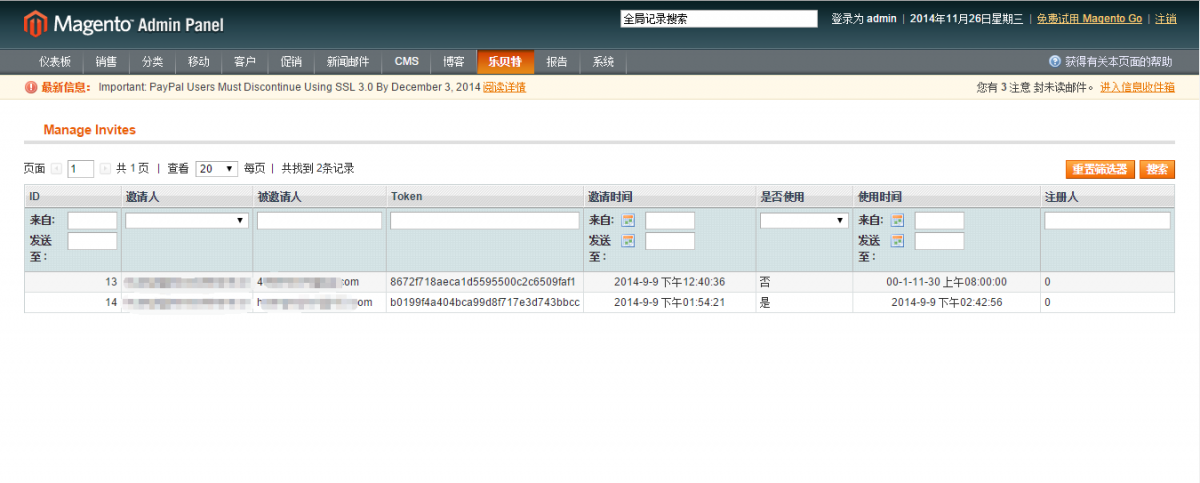Click the previous page arrow icon
The image size is (1200, 483).
point(57,169)
